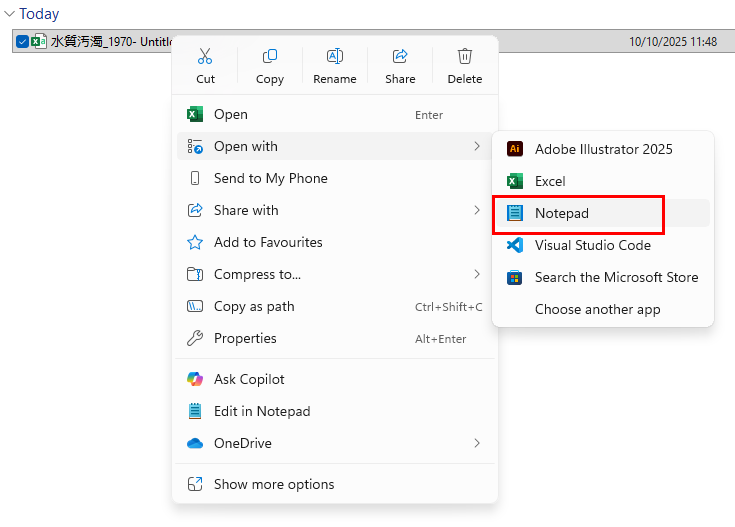This screenshot has height=527, width=735.
Task: Uncheck the selected file checkbox
Action: (x=22, y=42)
